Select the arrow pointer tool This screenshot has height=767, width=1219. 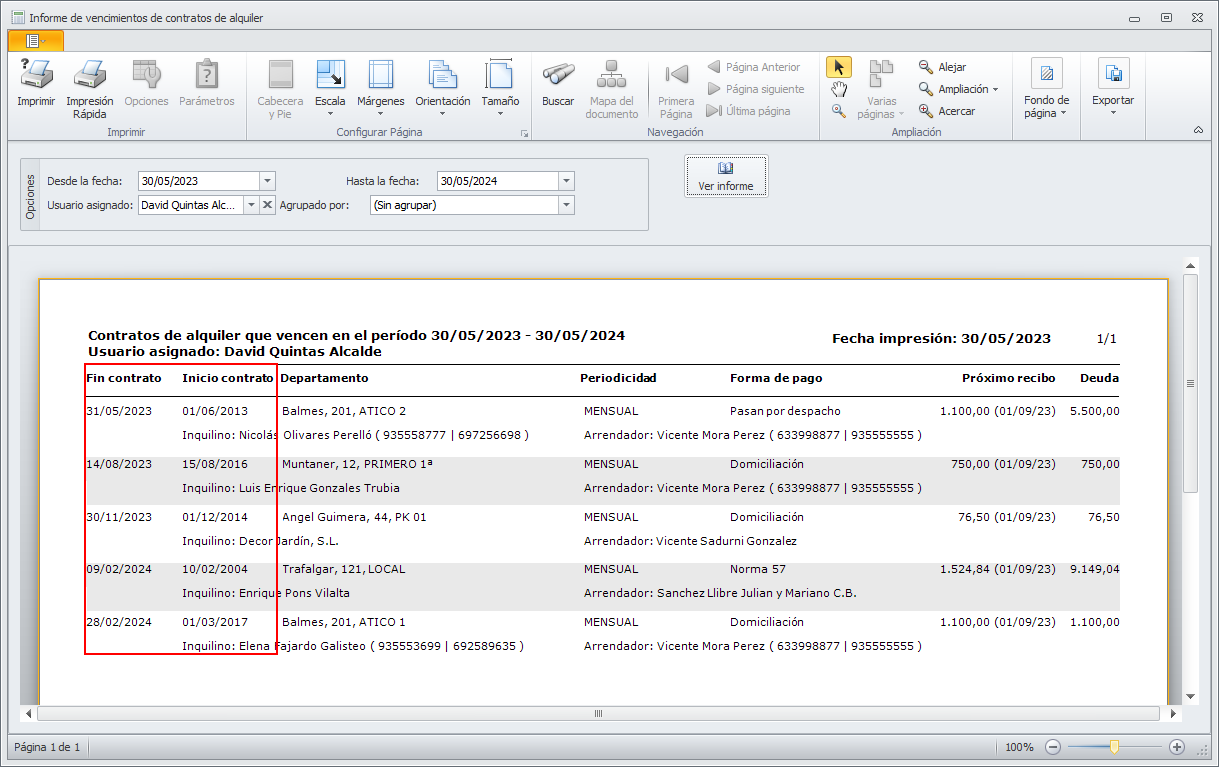[x=839, y=67]
